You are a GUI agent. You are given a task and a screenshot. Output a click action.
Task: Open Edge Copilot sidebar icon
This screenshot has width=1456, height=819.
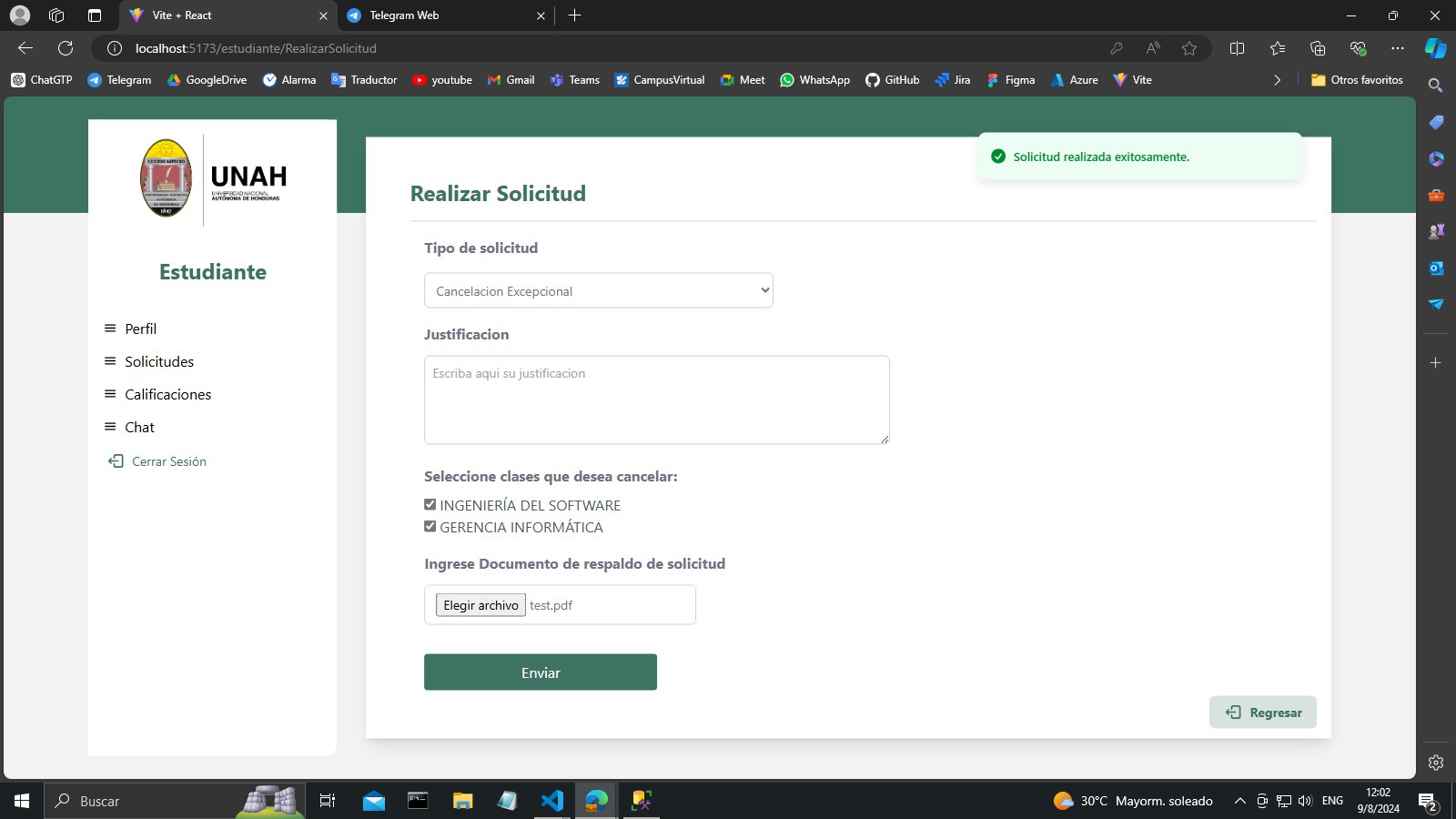1435,48
